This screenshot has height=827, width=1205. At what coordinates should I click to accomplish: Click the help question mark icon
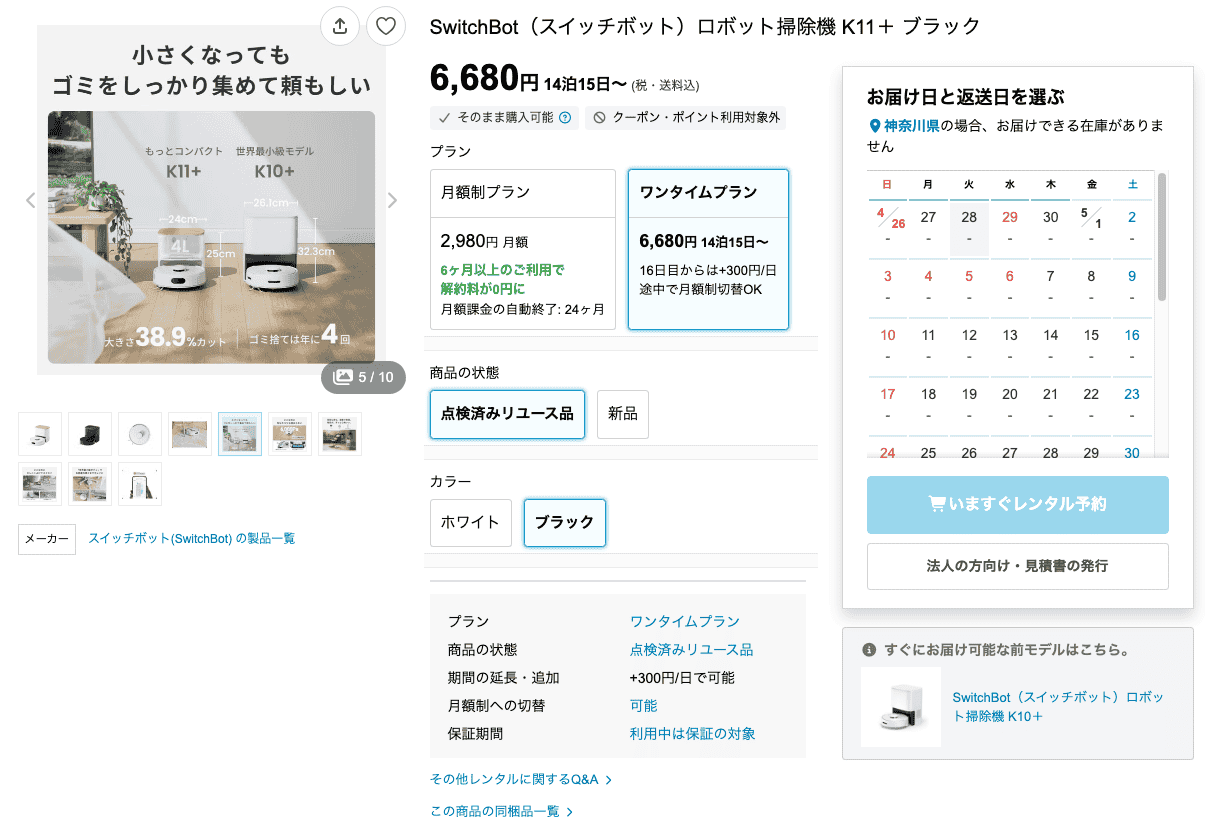(x=565, y=118)
